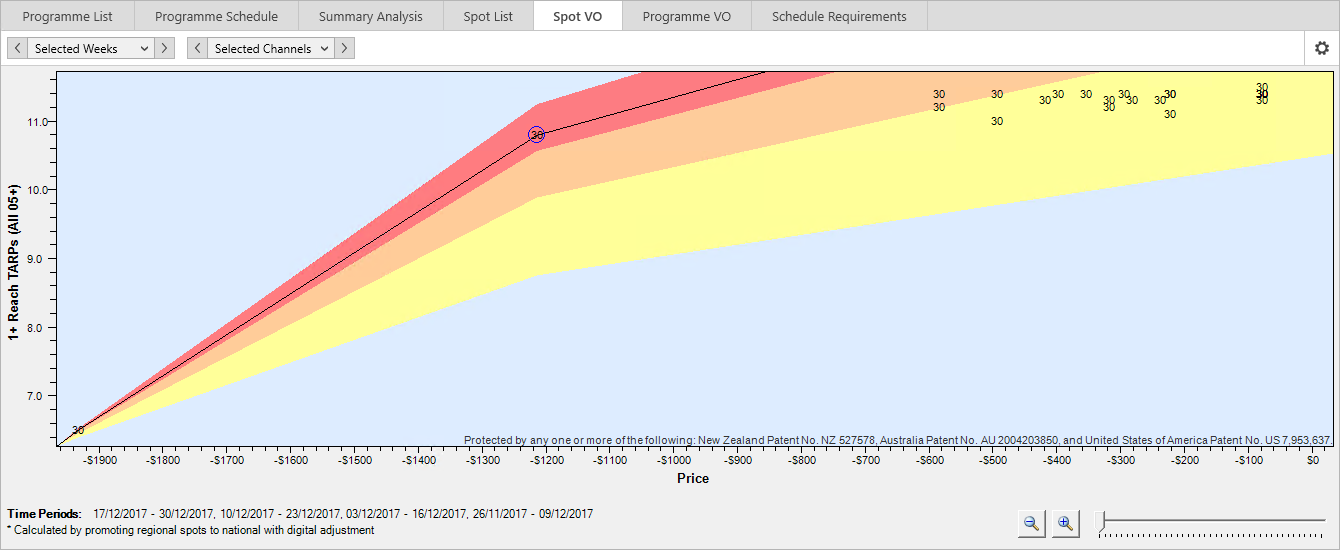Viewport: 1340px width, 550px height.
Task: Click the data point near -$1900 price
Action: tap(78, 430)
